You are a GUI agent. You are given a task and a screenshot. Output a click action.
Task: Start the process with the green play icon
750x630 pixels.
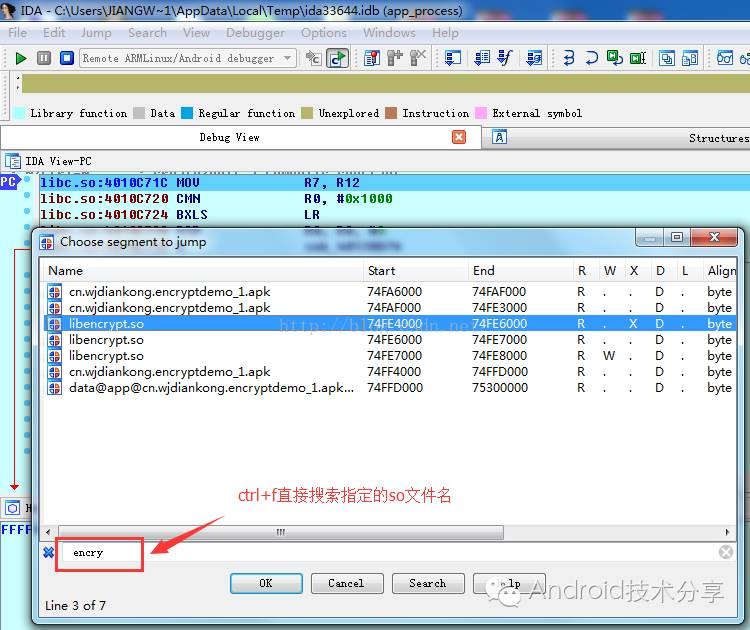coord(21,58)
